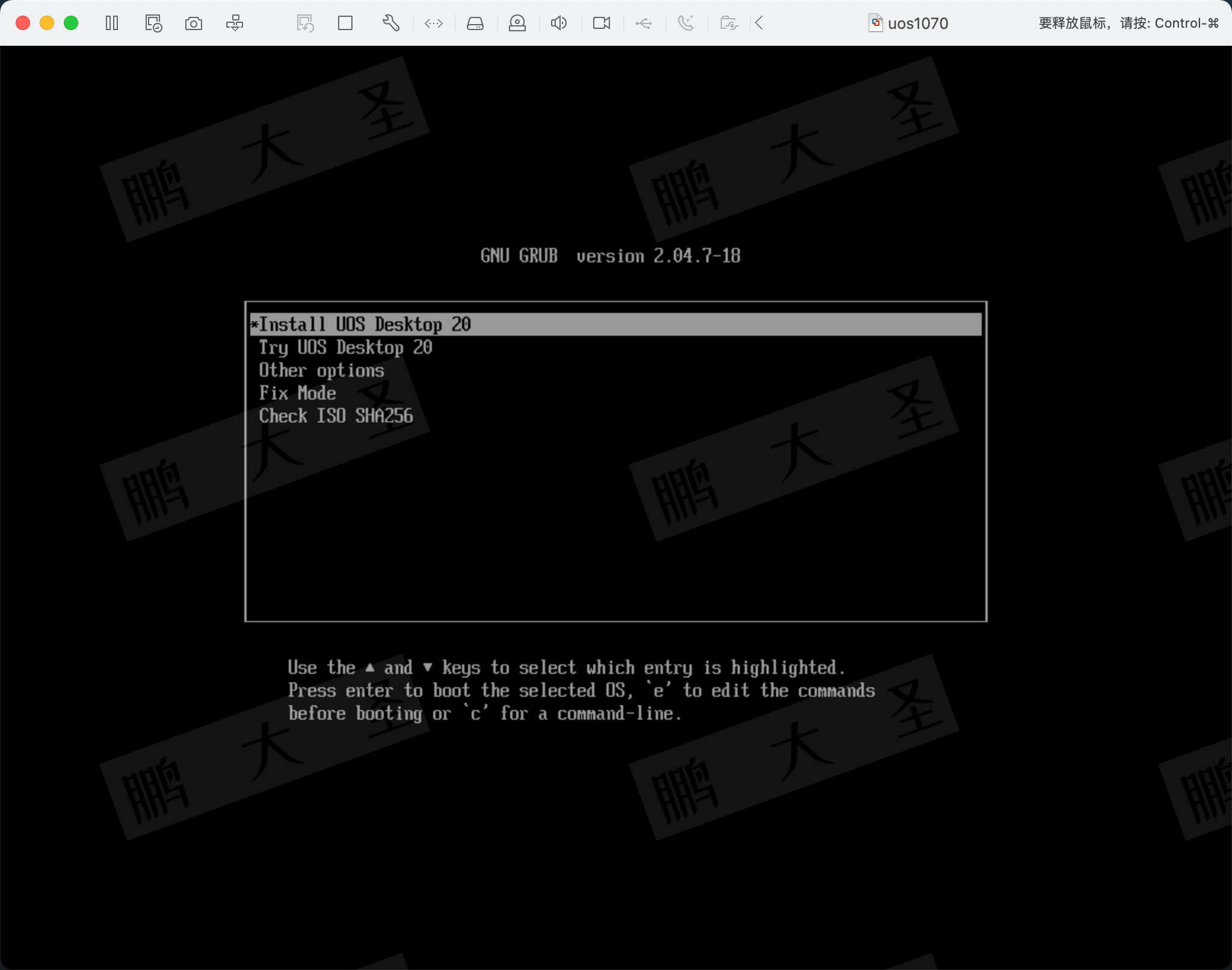The width and height of the screenshot is (1232, 970).
Task: Click "GNU GRUB version 2.04.7-18" header
Action: pyautogui.click(x=611, y=256)
